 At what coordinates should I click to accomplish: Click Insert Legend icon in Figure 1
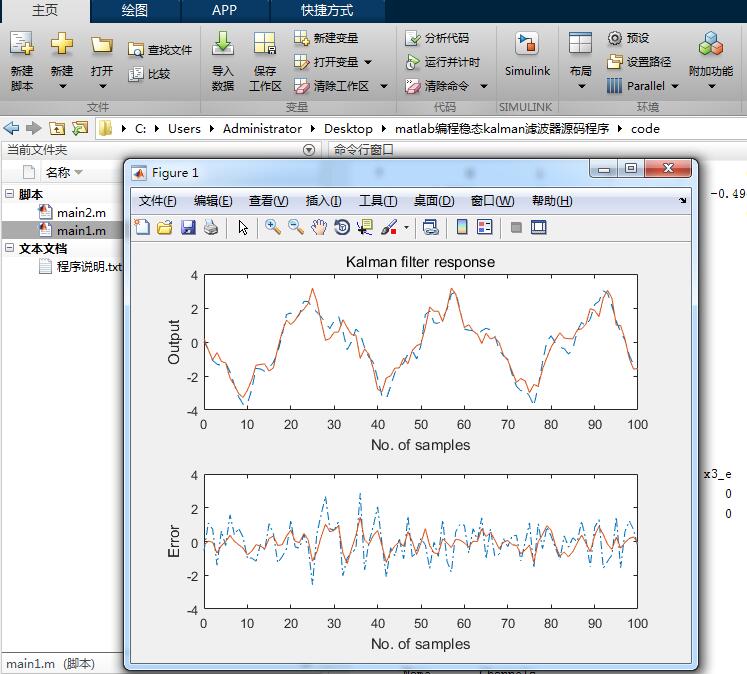point(485,227)
